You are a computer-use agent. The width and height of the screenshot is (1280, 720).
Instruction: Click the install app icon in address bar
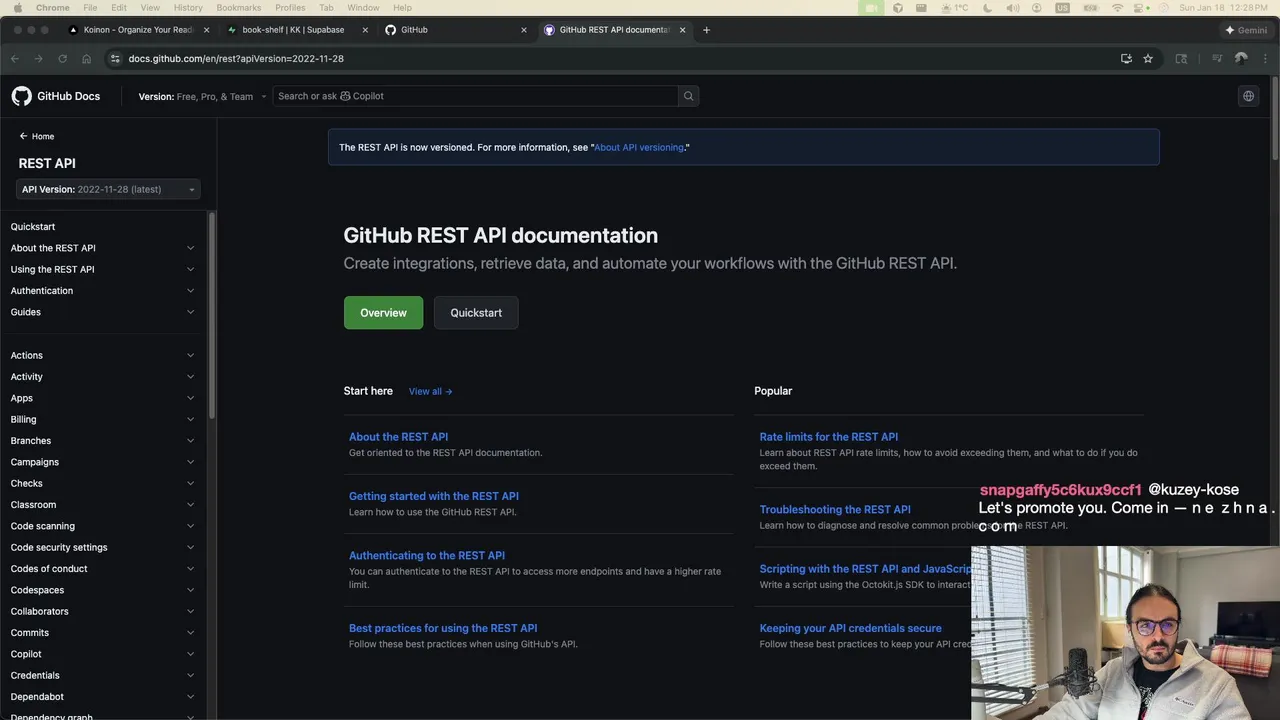1126,59
